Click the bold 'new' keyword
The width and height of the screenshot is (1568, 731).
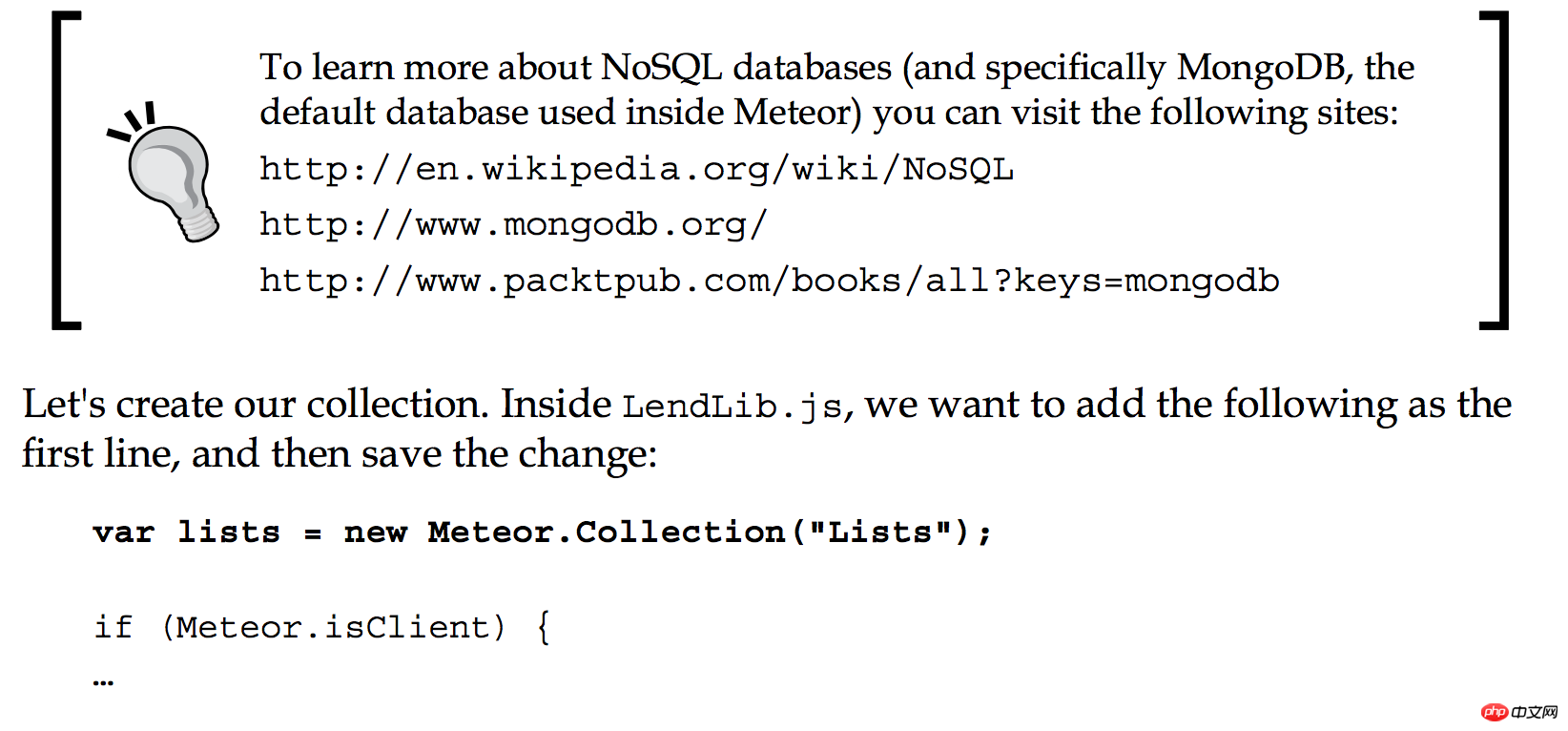pyautogui.click(x=376, y=533)
